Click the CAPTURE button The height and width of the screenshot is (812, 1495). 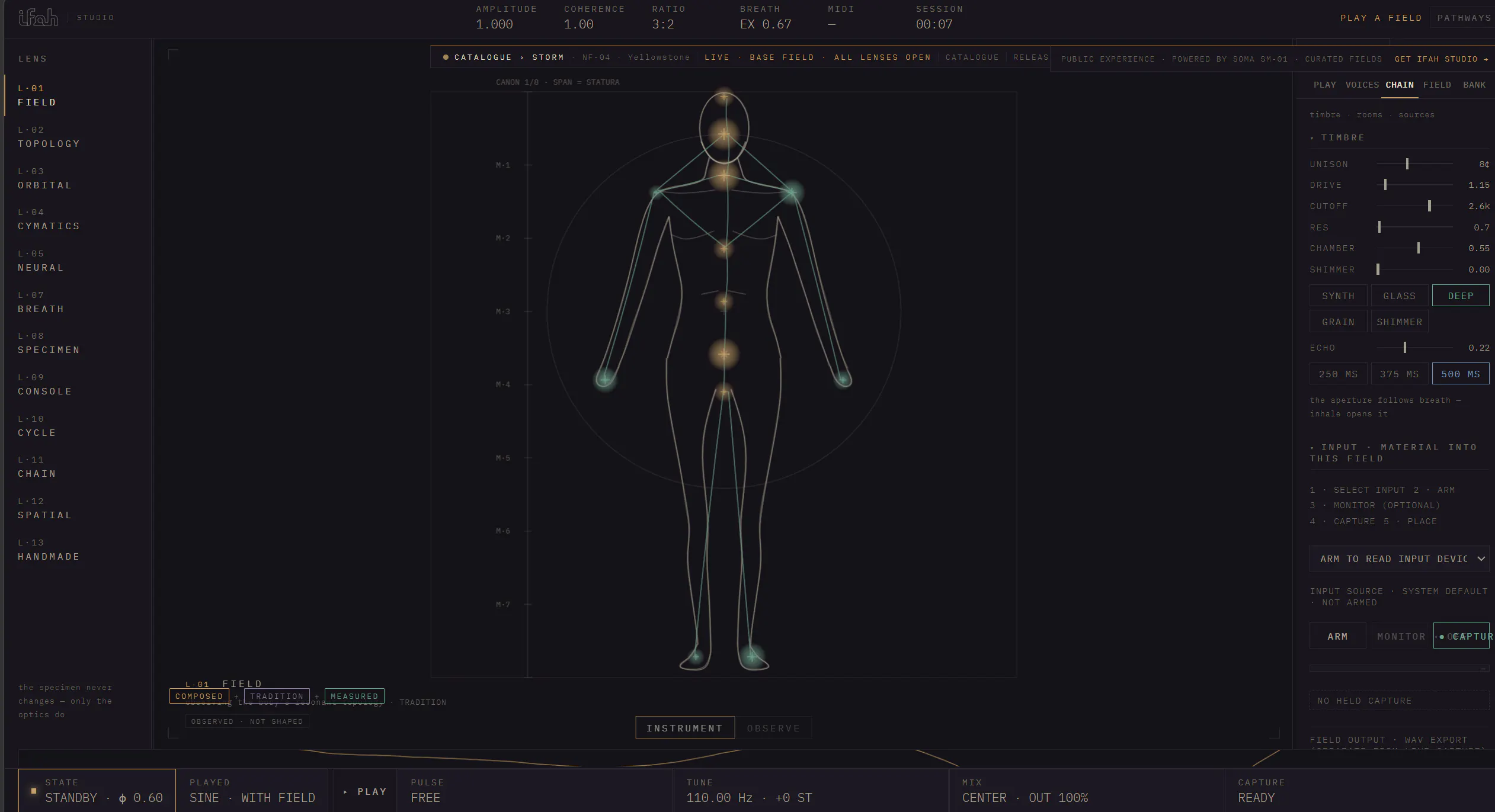1461,636
